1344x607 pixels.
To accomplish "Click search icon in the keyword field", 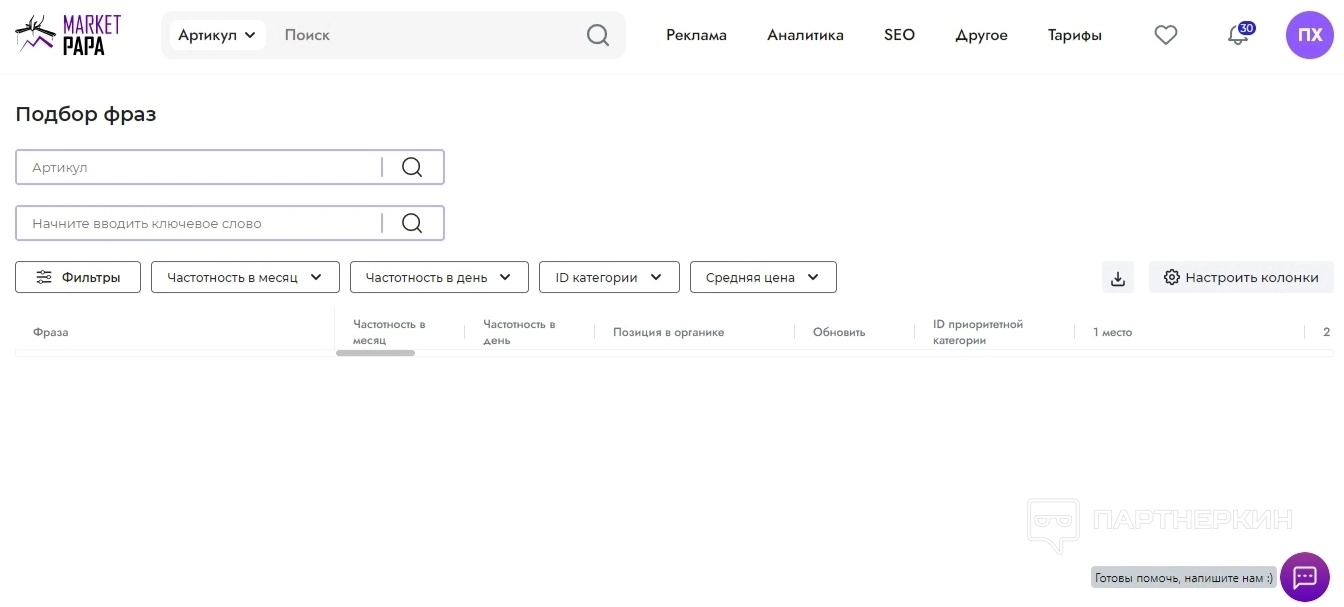I will coord(412,223).
